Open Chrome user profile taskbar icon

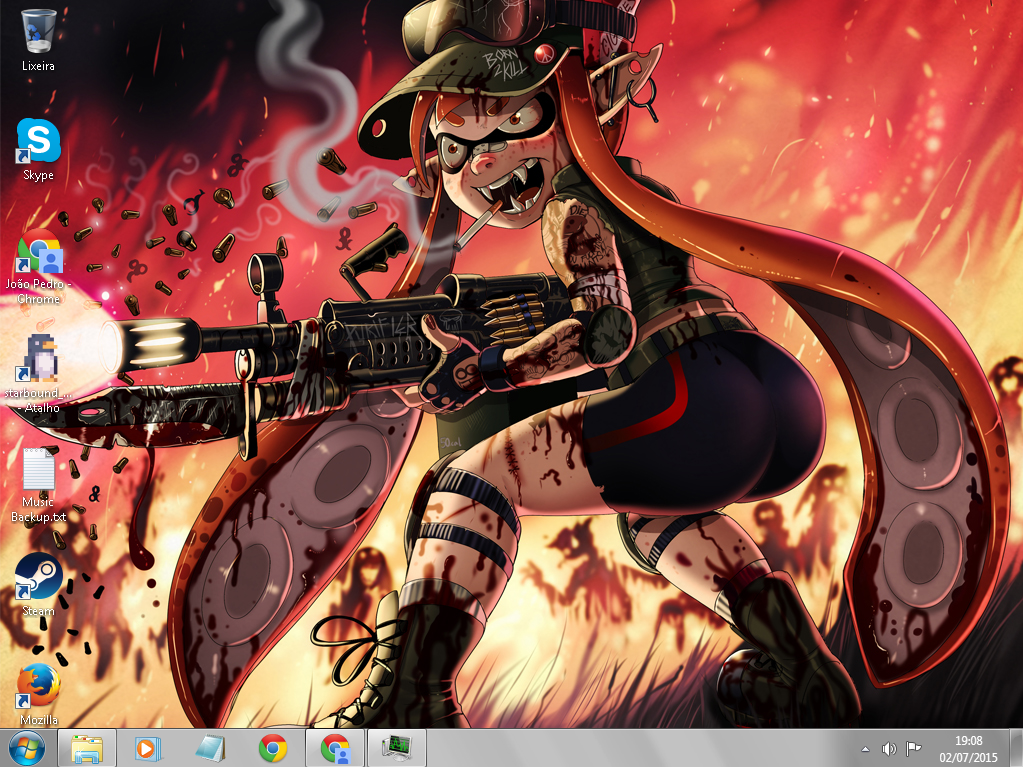(x=335, y=748)
